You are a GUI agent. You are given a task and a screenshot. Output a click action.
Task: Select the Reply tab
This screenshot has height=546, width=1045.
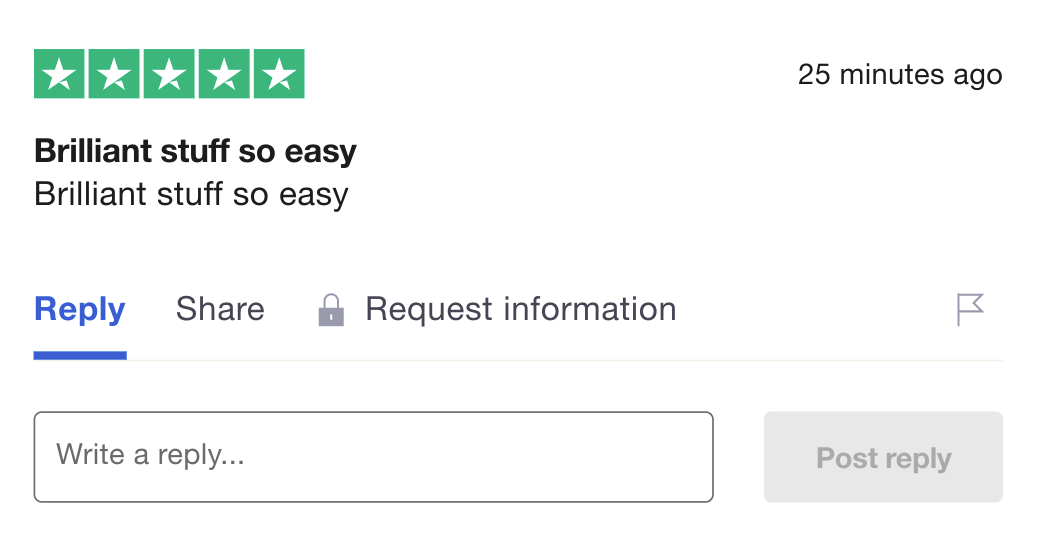click(x=80, y=309)
